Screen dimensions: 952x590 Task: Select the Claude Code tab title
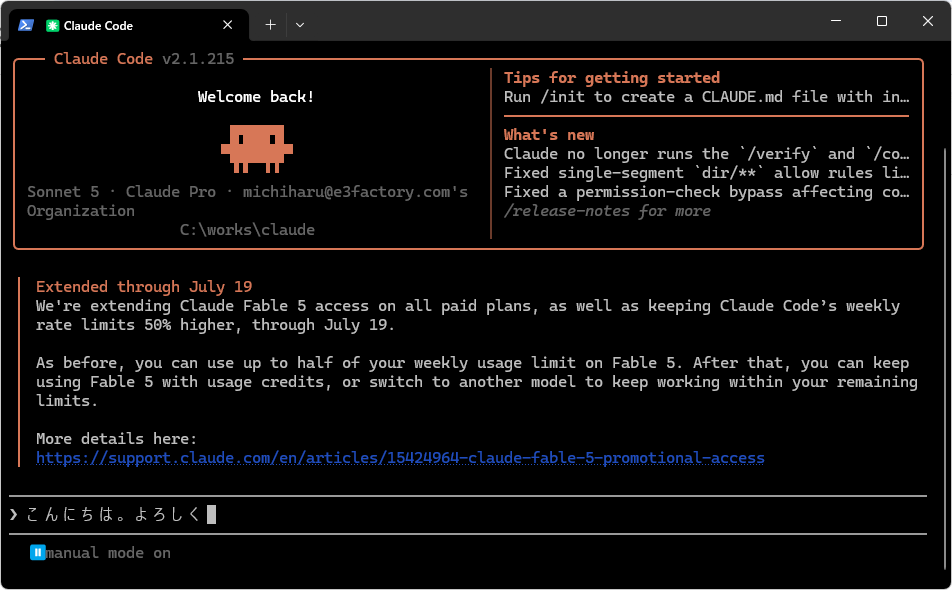[x=98, y=25]
